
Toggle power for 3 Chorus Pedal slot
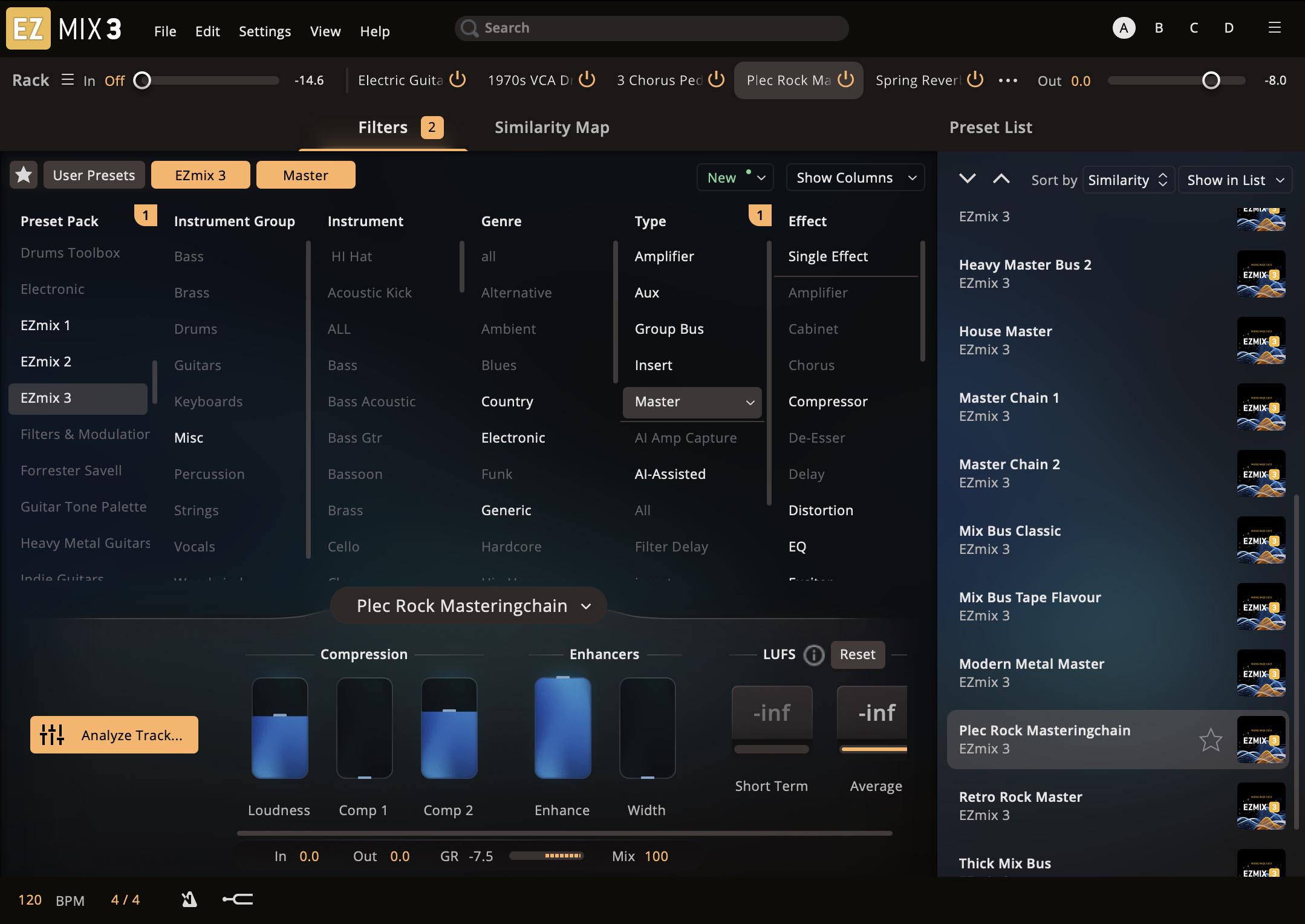[717, 79]
